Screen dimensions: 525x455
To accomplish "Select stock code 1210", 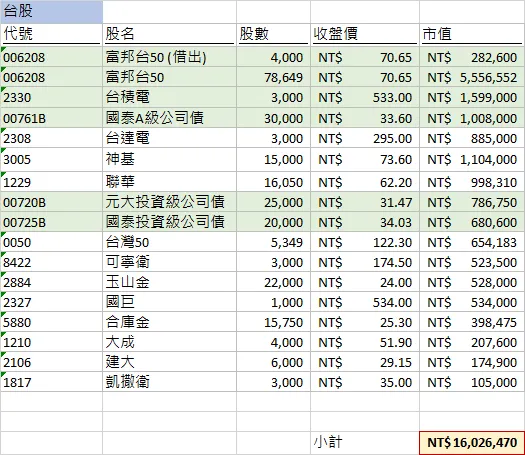I will coord(52,342).
